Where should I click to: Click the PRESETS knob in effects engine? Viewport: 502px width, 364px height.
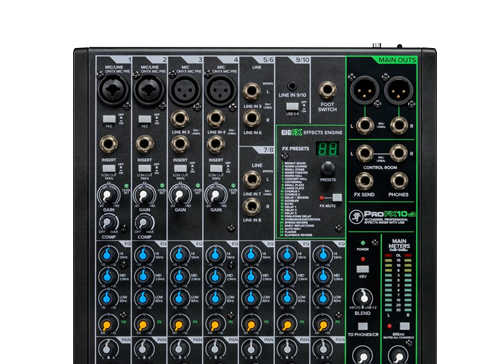click(x=328, y=168)
